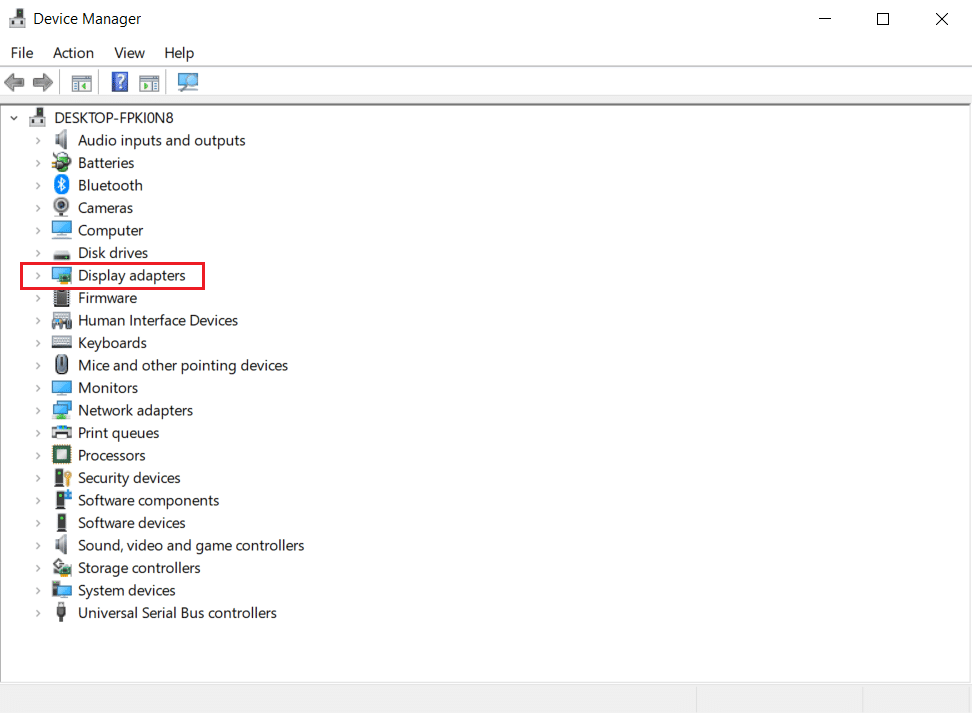Image resolution: width=972 pixels, height=713 pixels.
Task: Select Mice and other pointing devices label
Action: pos(183,366)
